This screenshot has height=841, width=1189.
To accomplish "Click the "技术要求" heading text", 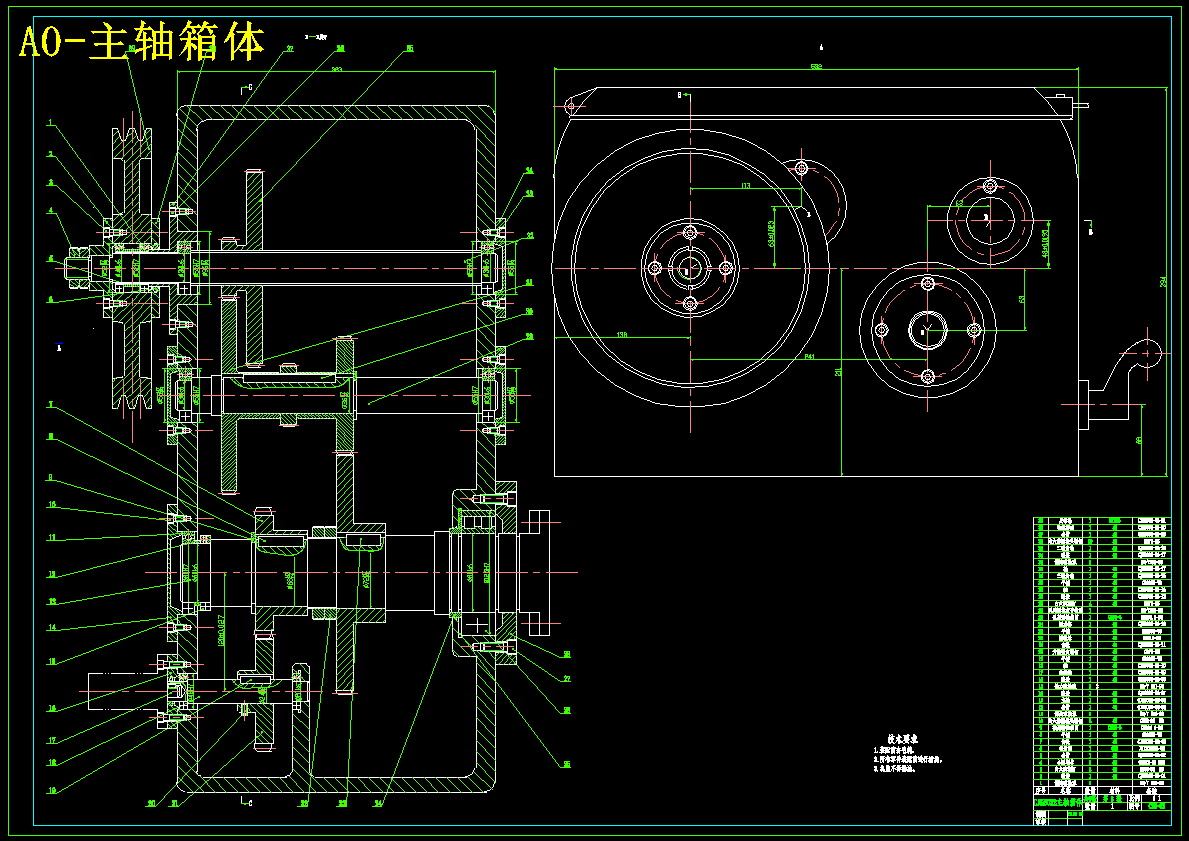I will tap(902, 739).
